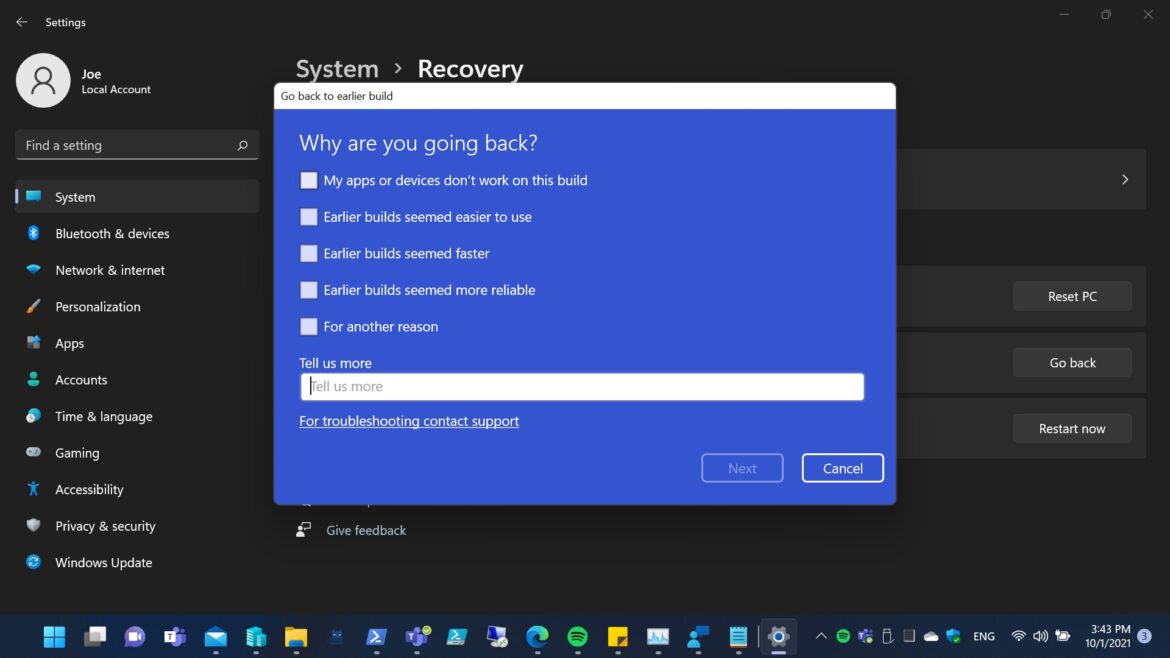Open 'For troubleshooting contact support' link

pyautogui.click(x=409, y=421)
